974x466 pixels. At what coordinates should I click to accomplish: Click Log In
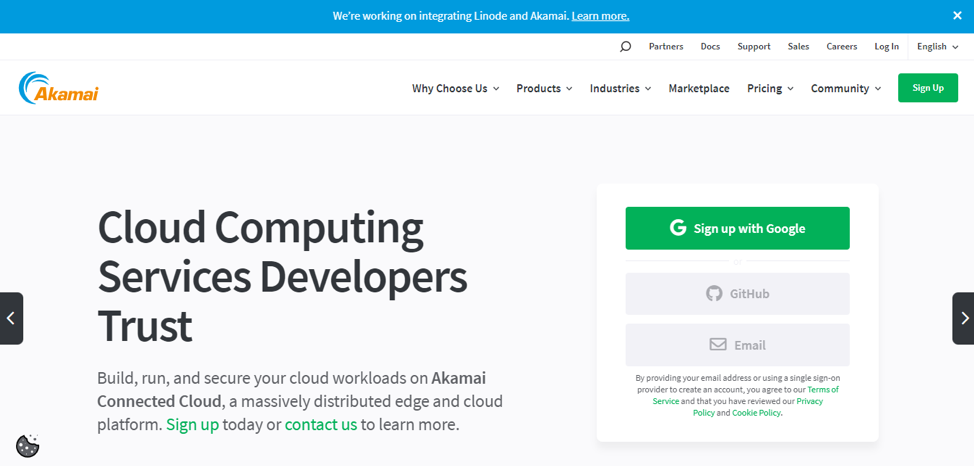click(886, 47)
